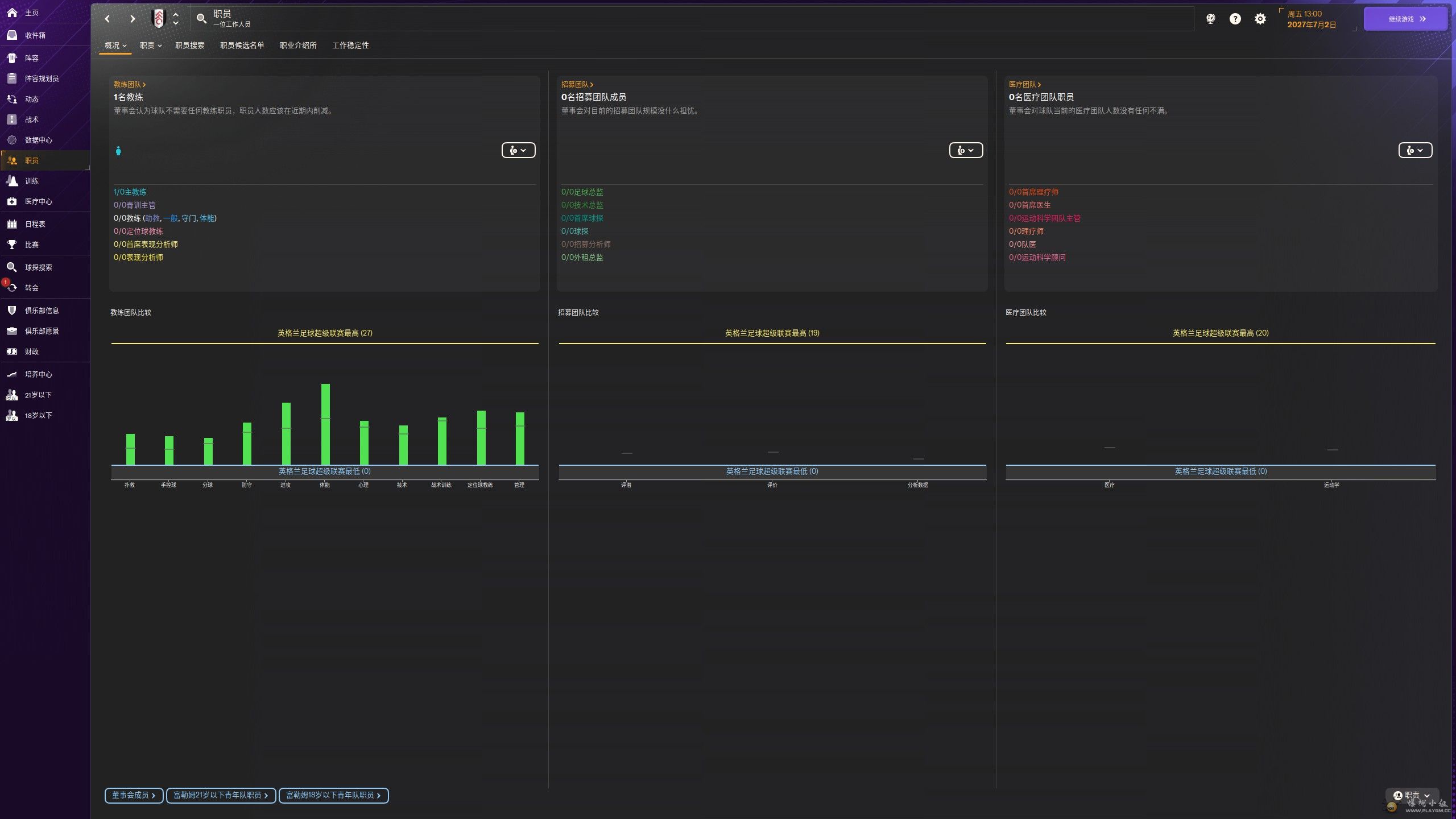This screenshot has width=1456, height=819.
Task: Open the 比赛 competitions trophy icon
Action: tap(12, 245)
